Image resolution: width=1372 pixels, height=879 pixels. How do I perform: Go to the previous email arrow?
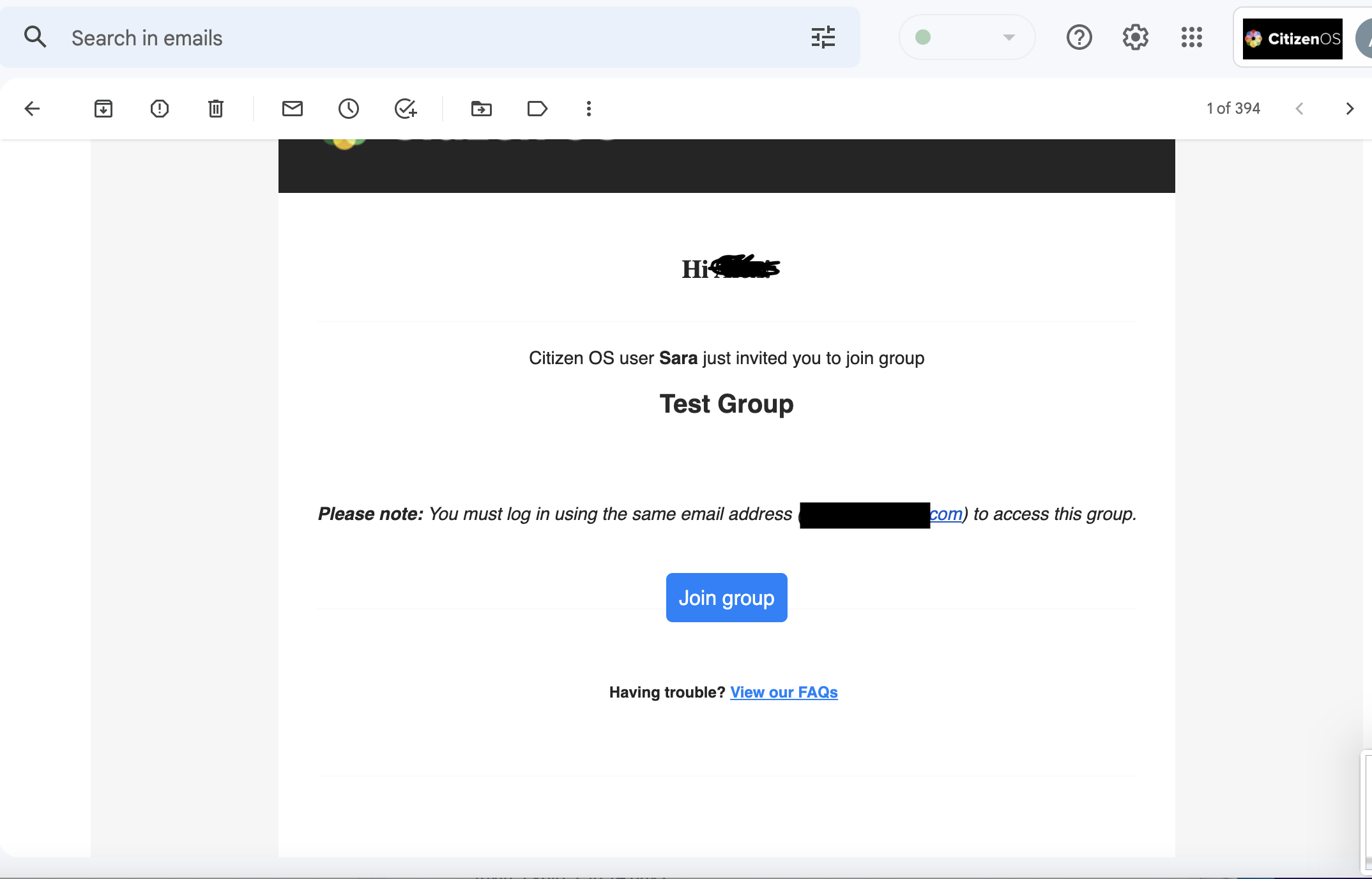1299,109
